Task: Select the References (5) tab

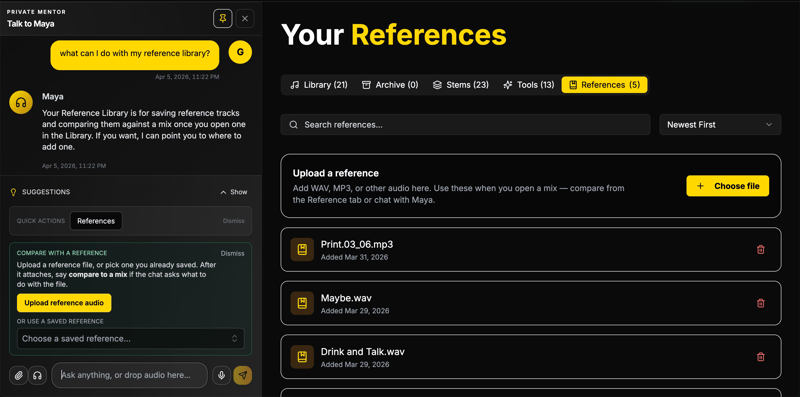Action: click(x=605, y=85)
